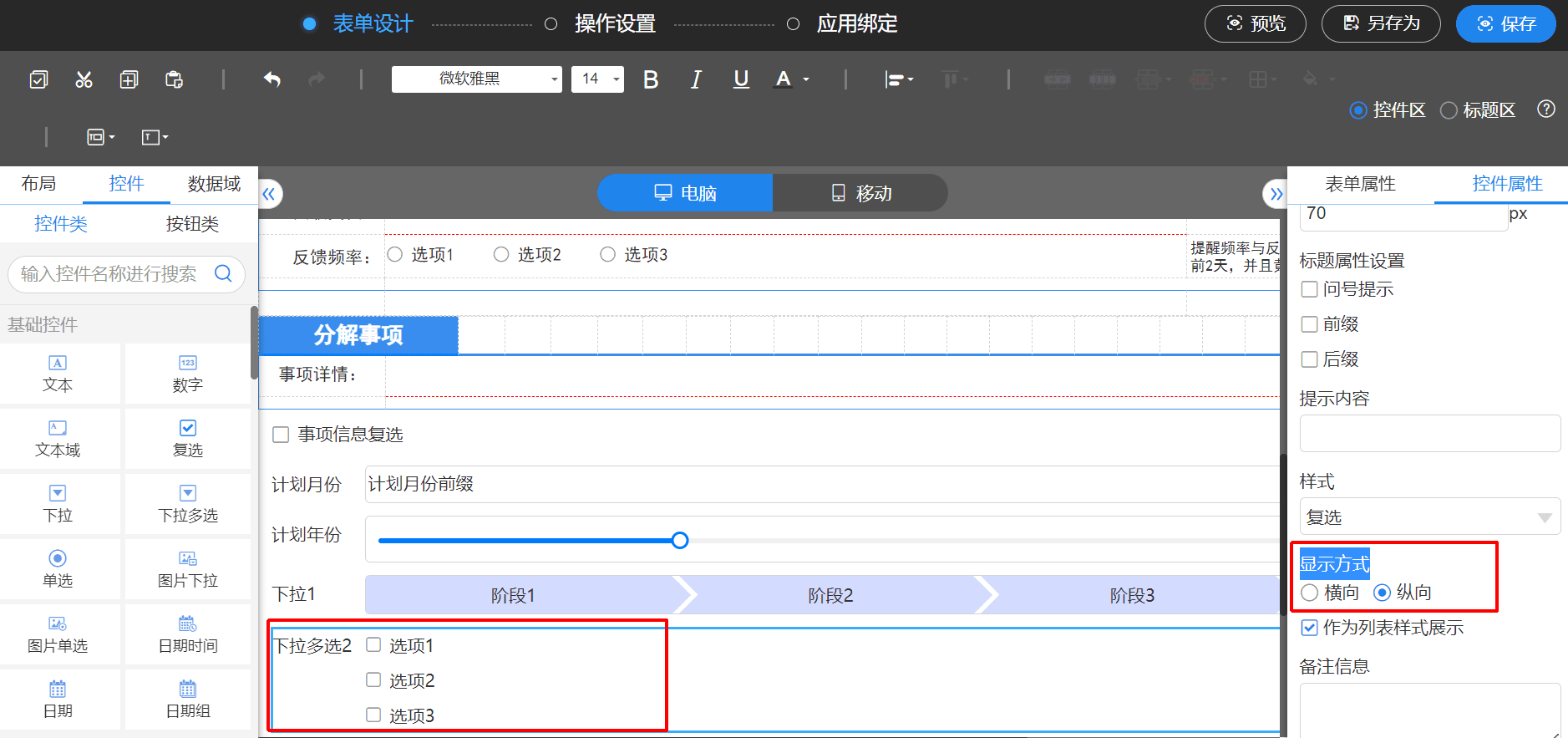Click the cut scissors icon
1568x738 pixels.
click(84, 79)
